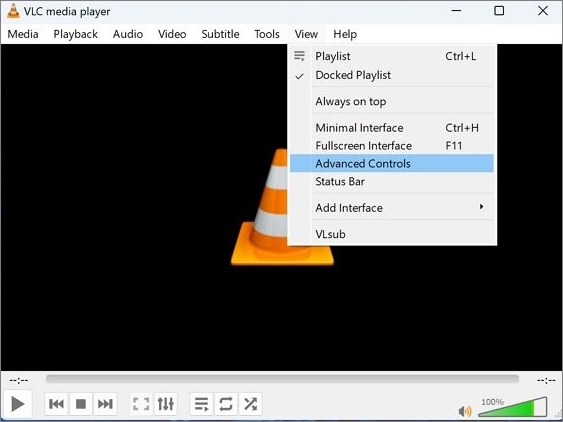
Task: Mute audio using the speaker icon
Action: (x=465, y=411)
